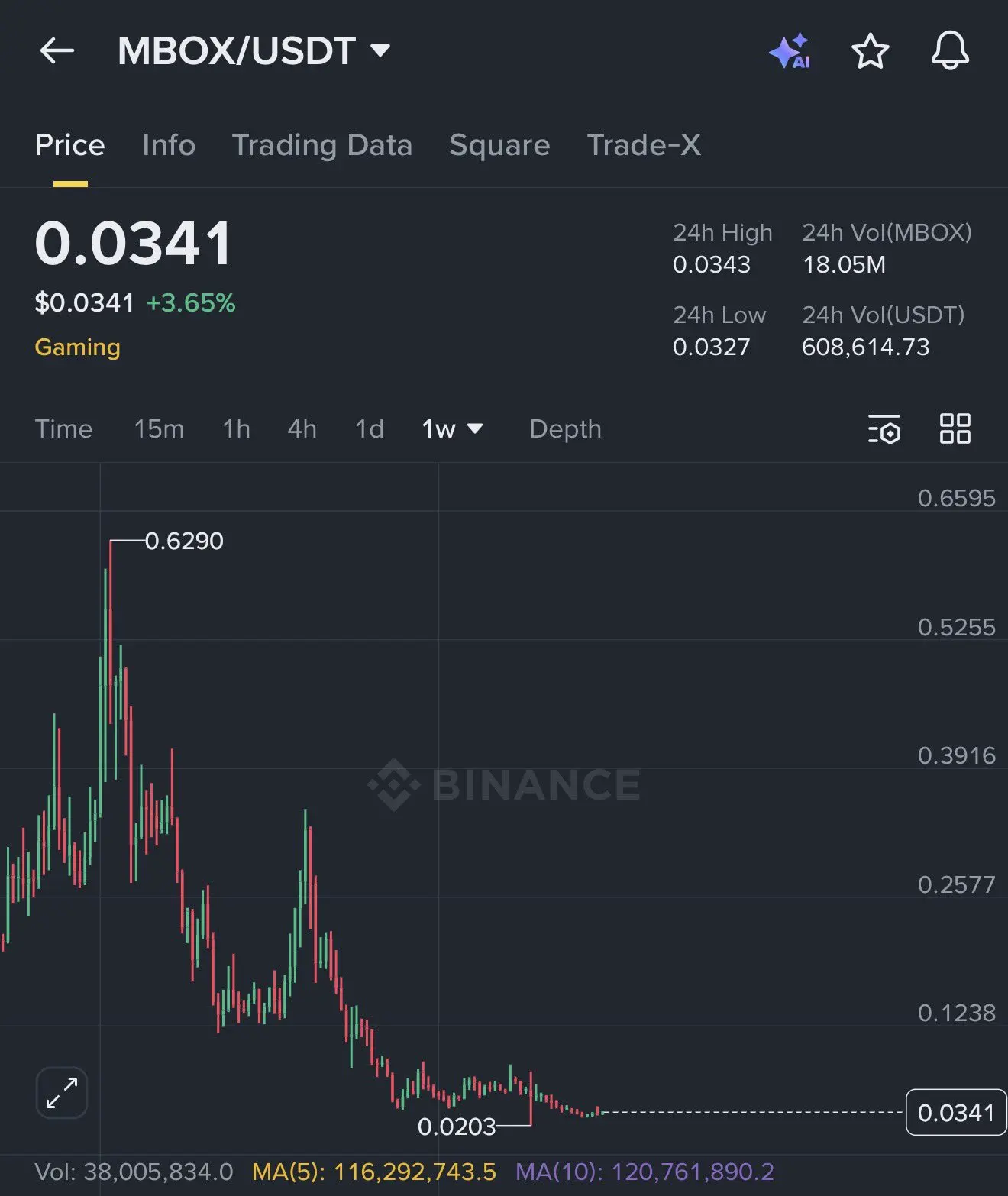Tap the MA(5) volume indicator value
The width and height of the screenshot is (1008, 1196).
[374, 1172]
